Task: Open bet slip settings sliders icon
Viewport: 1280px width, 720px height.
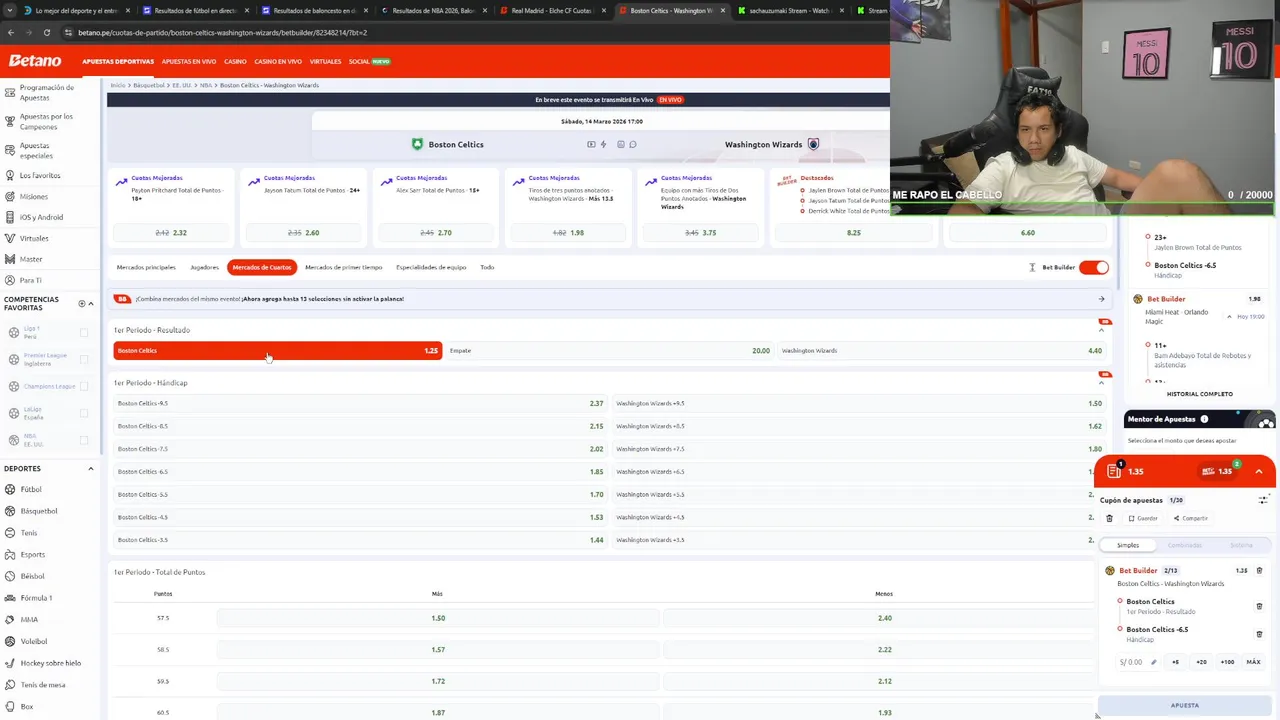Action: pyautogui.click(x=1263, y=500)
